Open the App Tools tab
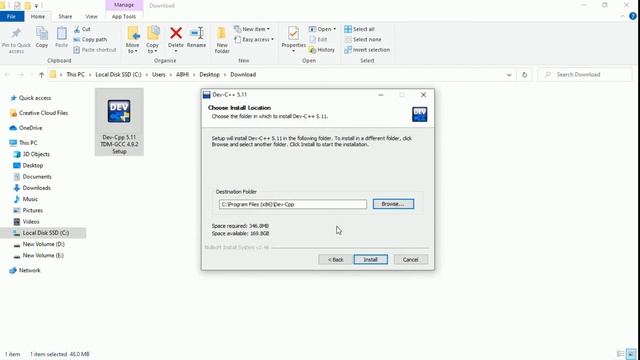 pyautogui.click(x=124, y=16)
